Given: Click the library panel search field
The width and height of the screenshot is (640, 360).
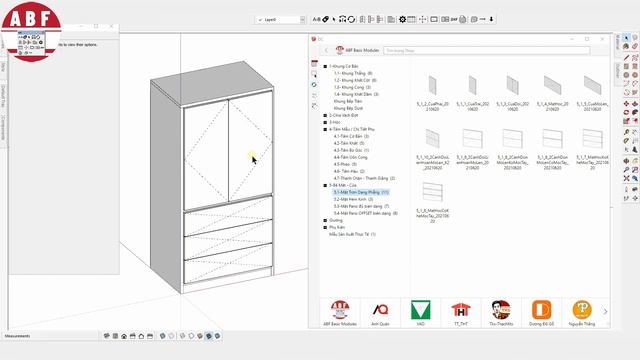Looking at the screenshot, I should pos(487,51).
